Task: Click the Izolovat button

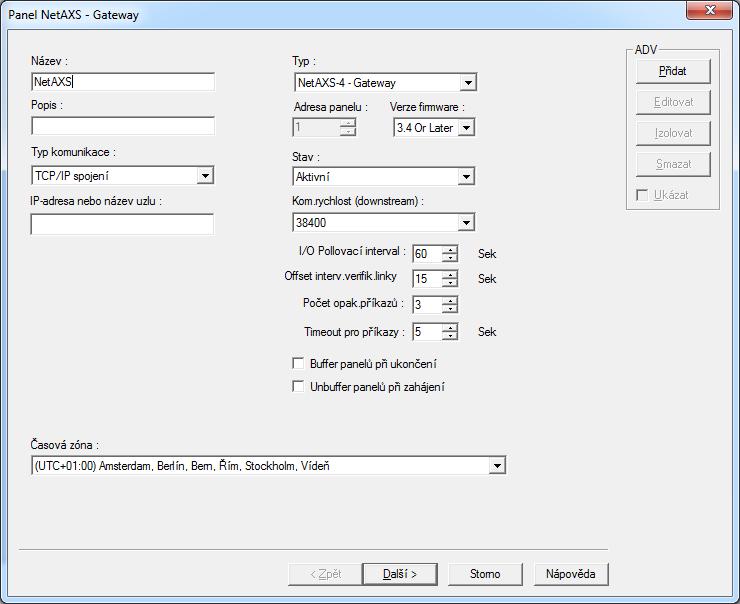Action: pyautogui.click(x=673, y=133)
